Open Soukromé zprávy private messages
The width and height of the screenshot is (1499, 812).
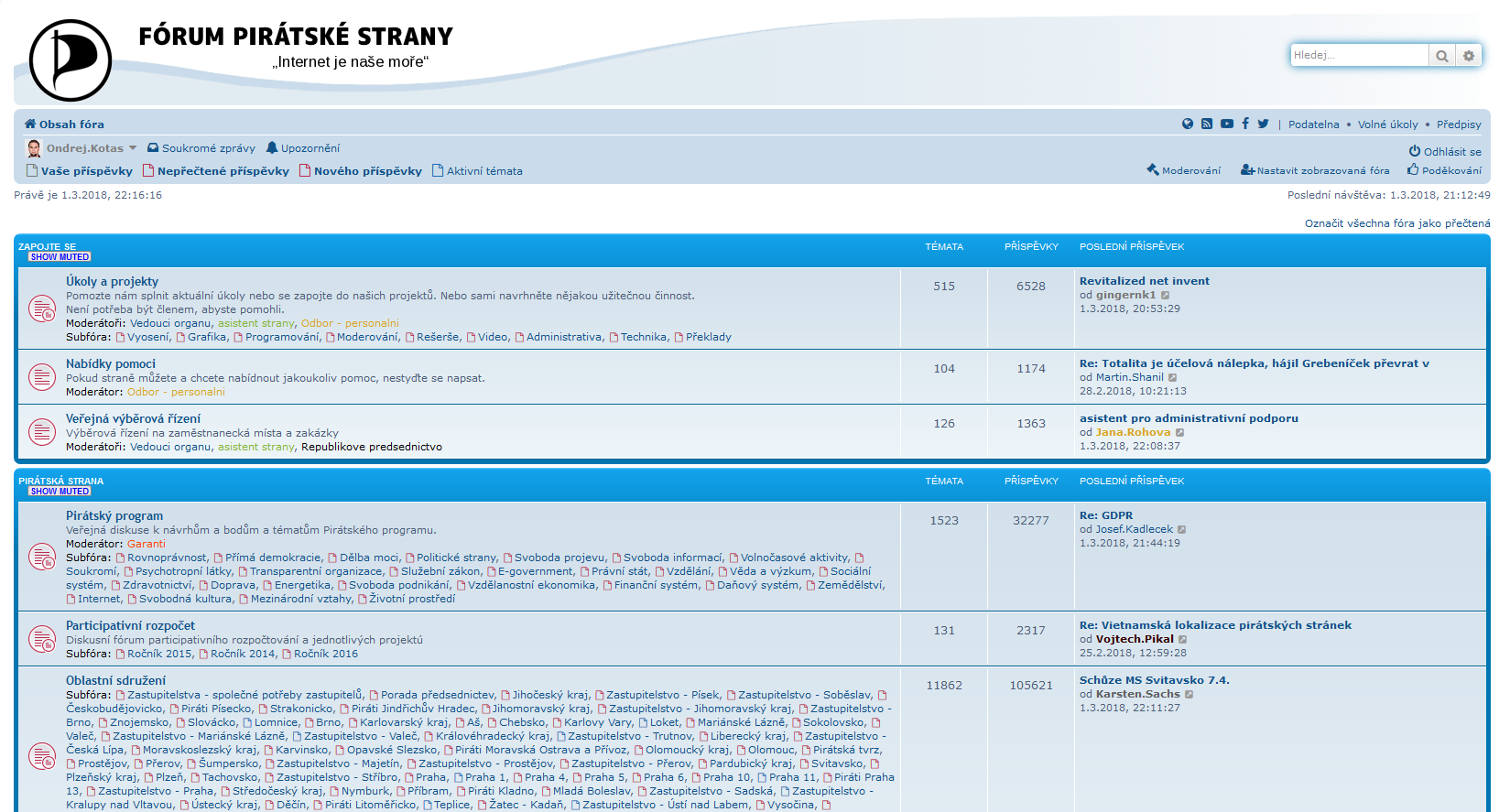201,148
